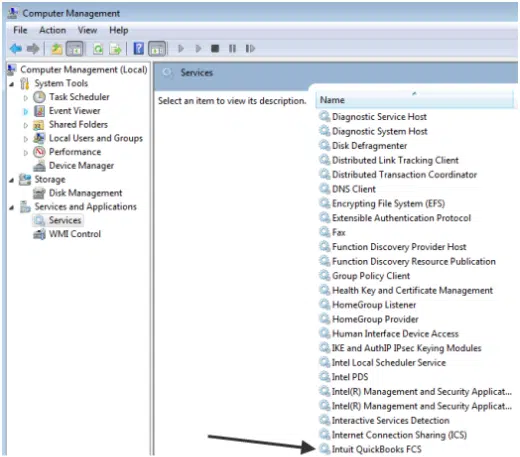Click the gear icon beside Fax
Screen dimensions: 520x457
tap(324, 232)
